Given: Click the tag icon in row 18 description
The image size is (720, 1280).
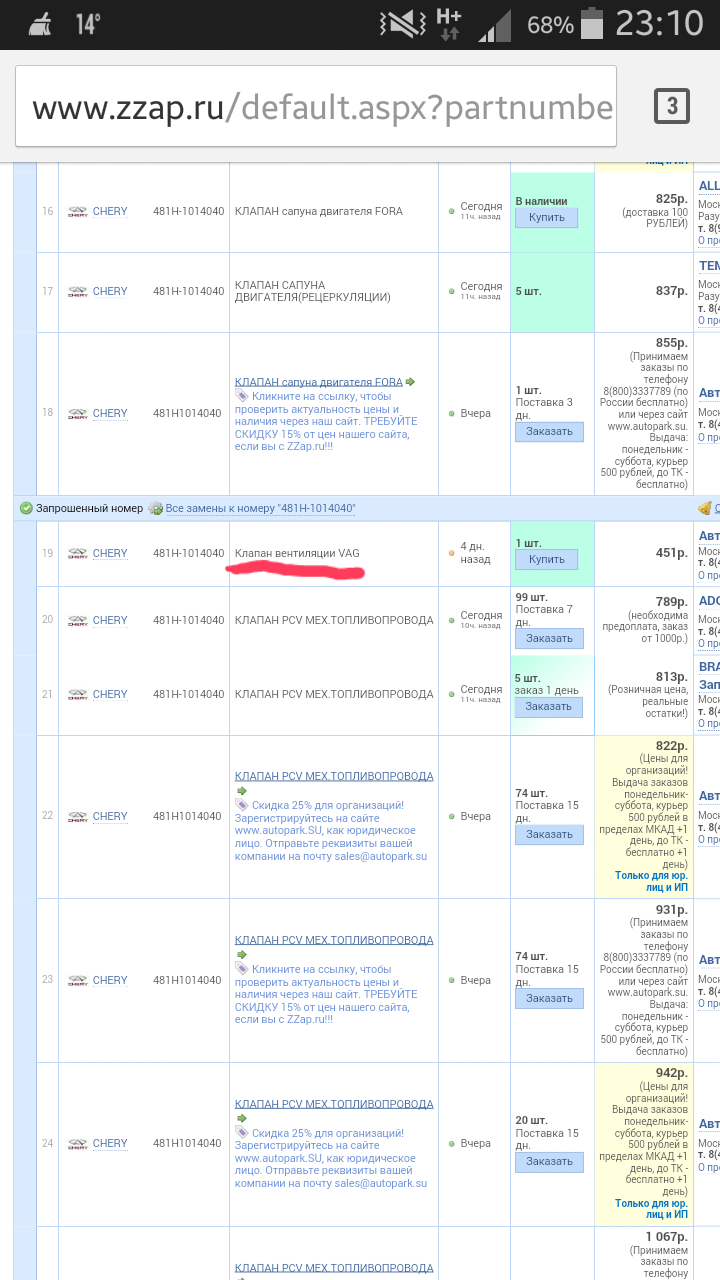Looking at the screenshot, I should pos(242,396).
